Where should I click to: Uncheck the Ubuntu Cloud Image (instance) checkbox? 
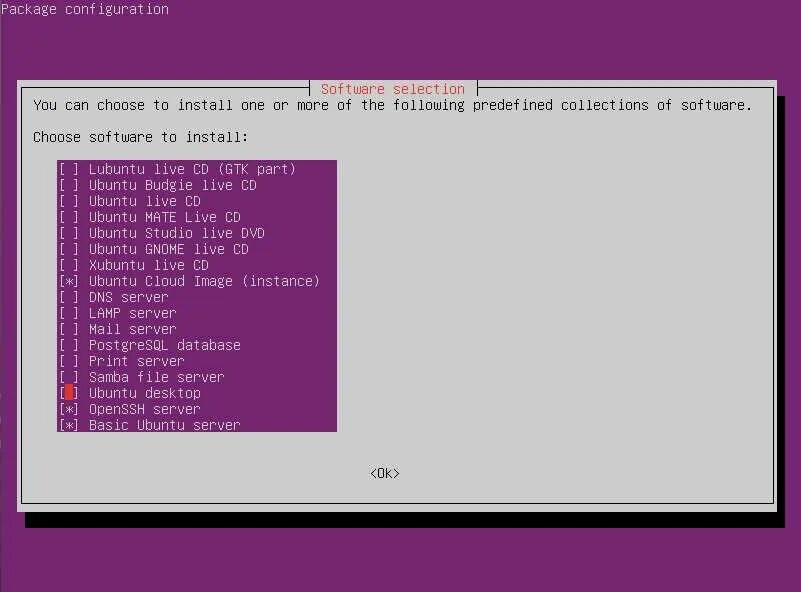[x=69, y=281]
